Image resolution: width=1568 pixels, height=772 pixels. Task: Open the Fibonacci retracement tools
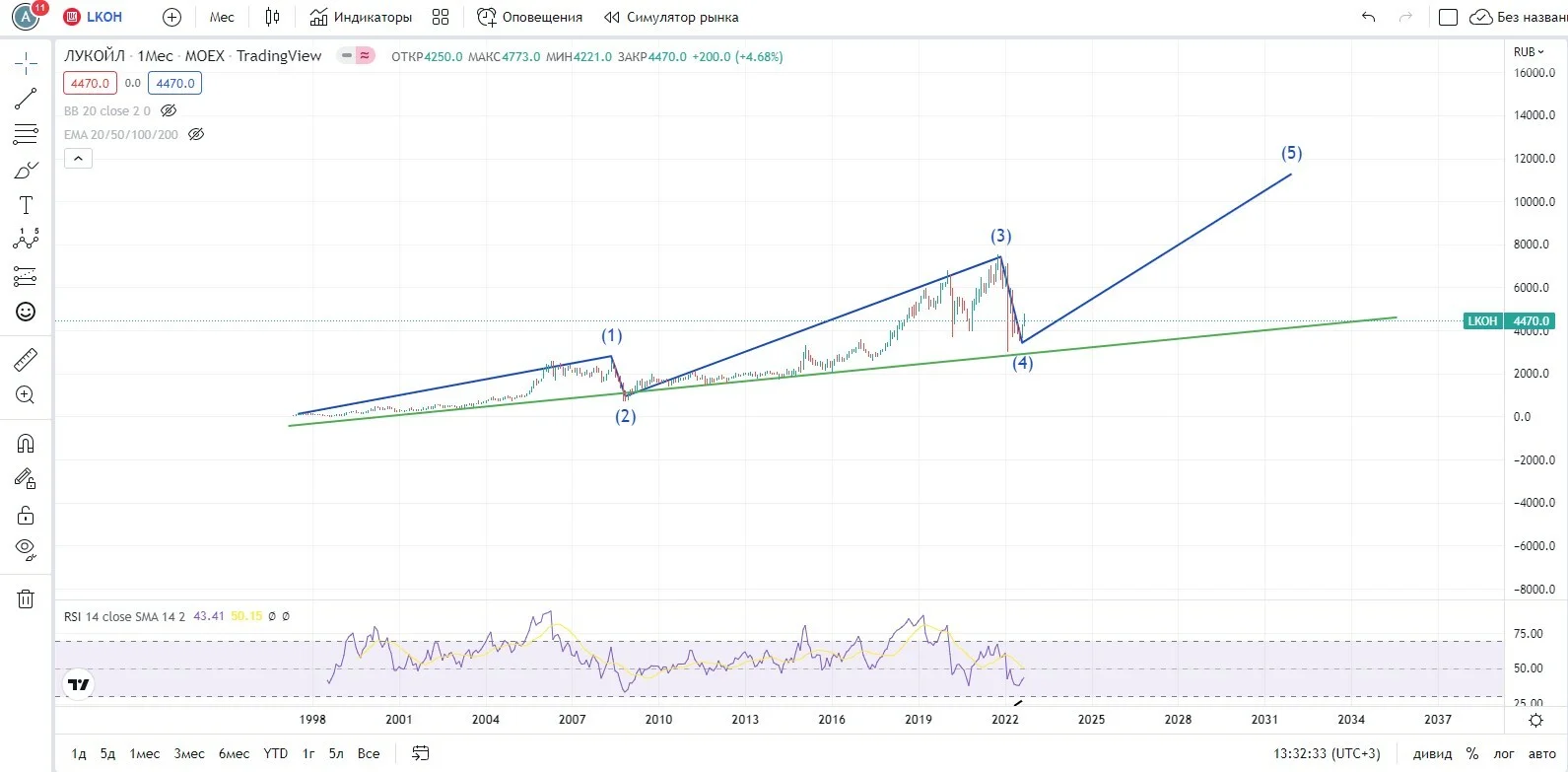coord(26,134)
